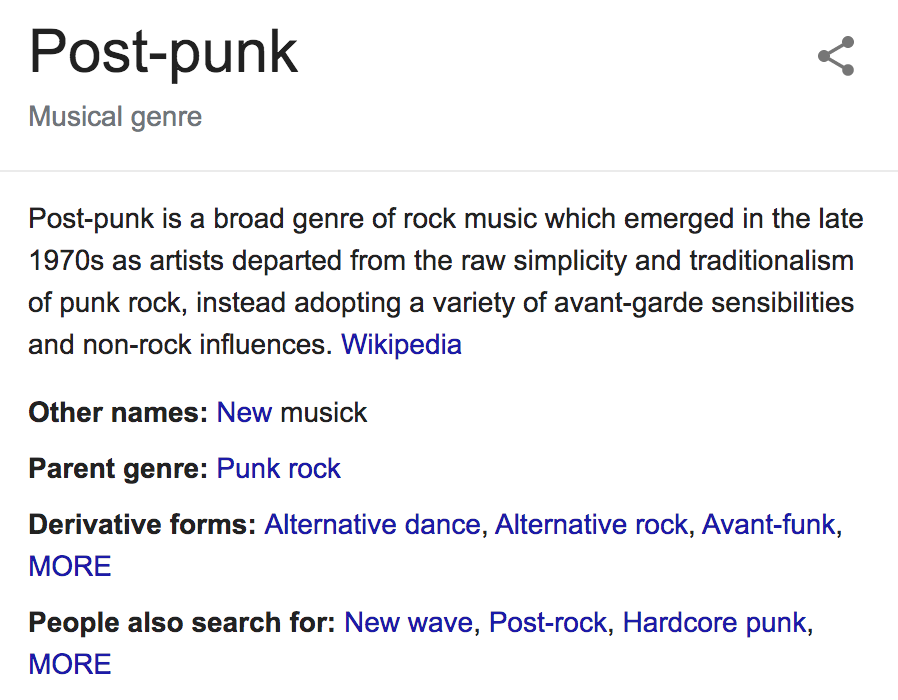Click the 'People also search for:' label
The width and height of the screenshot is (898, 700).
click(182, 623)
